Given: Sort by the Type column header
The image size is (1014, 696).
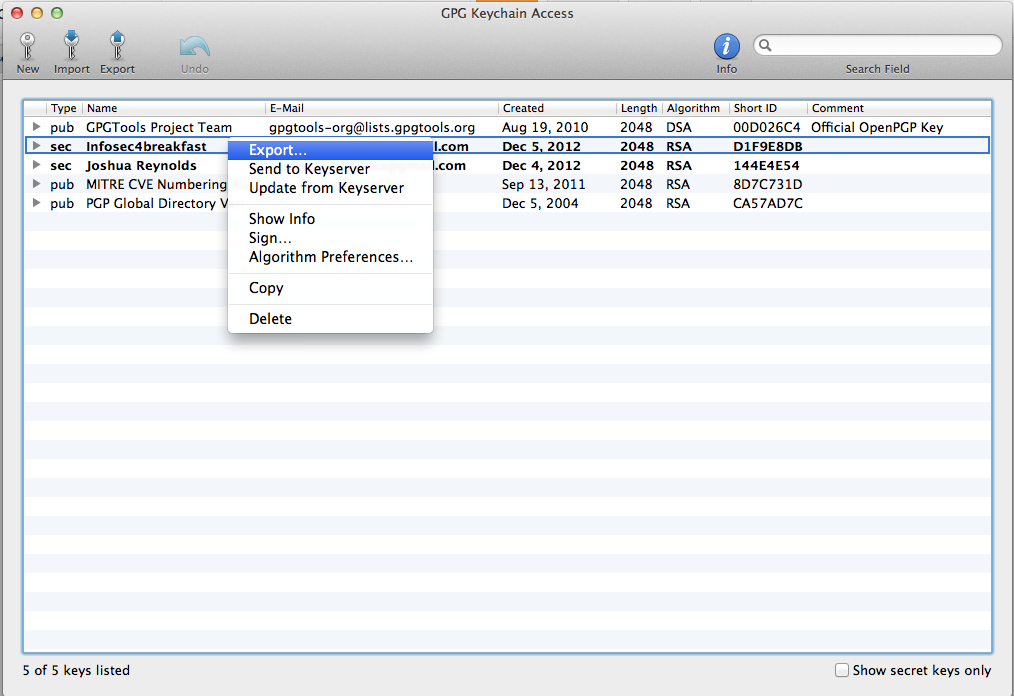Looking at the screenshot, I should tap(64, 108).
